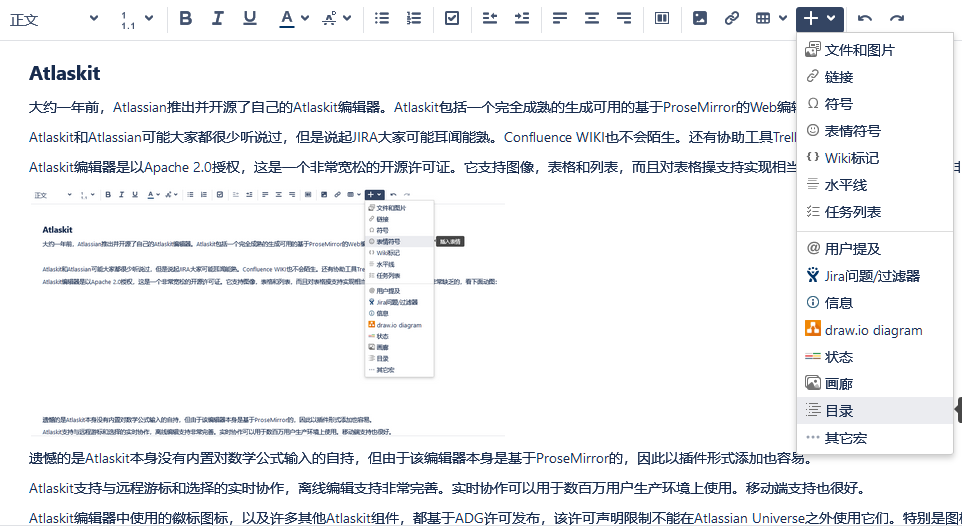Undo the last action
962x526 pixels.
point(864,18)
